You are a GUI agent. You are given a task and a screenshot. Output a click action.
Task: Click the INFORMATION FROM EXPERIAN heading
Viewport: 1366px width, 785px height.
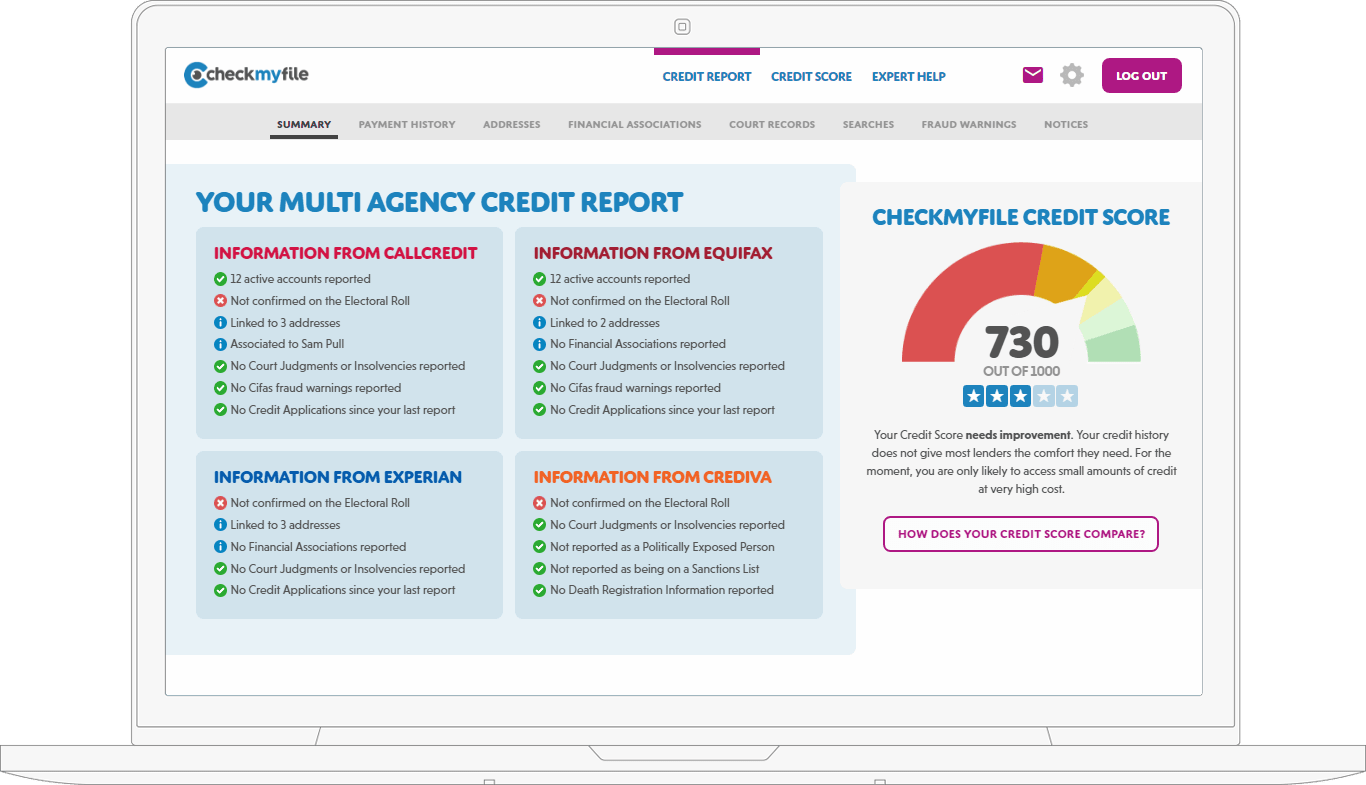click(x=338, y=477)
